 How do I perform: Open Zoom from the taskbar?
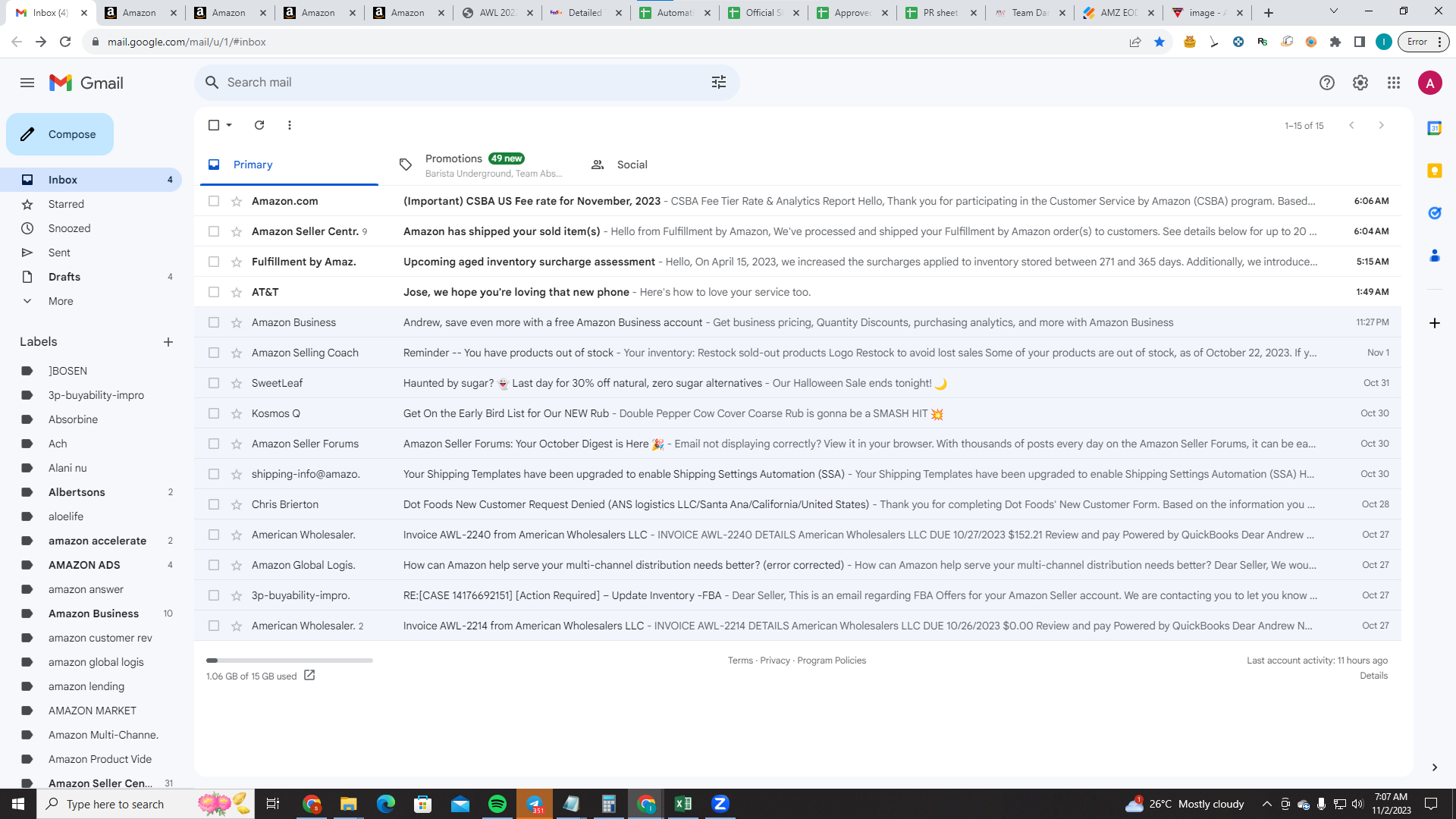[720, 804]
